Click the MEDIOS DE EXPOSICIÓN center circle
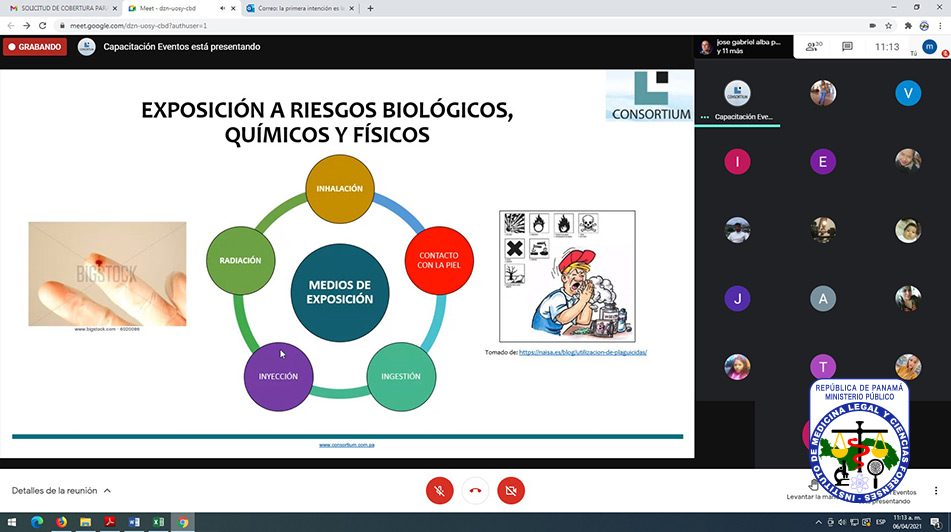The width and height of the screenshot is (951, 532). pos(340,292)
